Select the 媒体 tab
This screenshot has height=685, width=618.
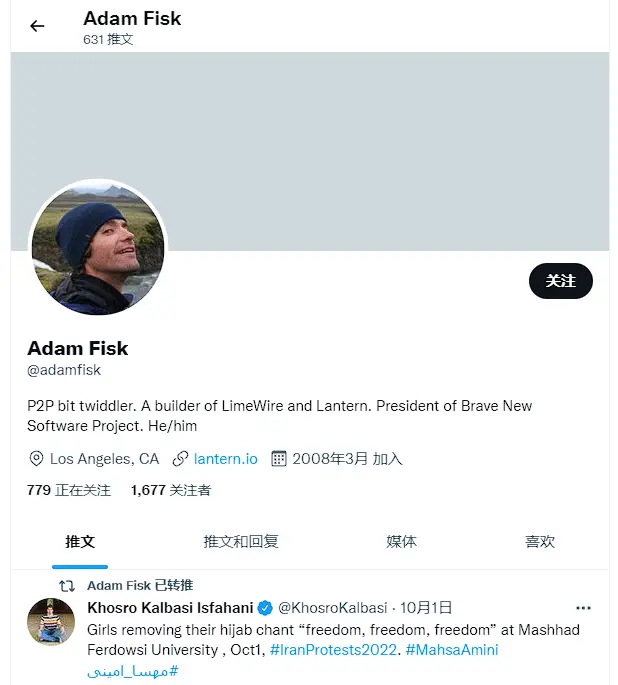pos(401,541)
